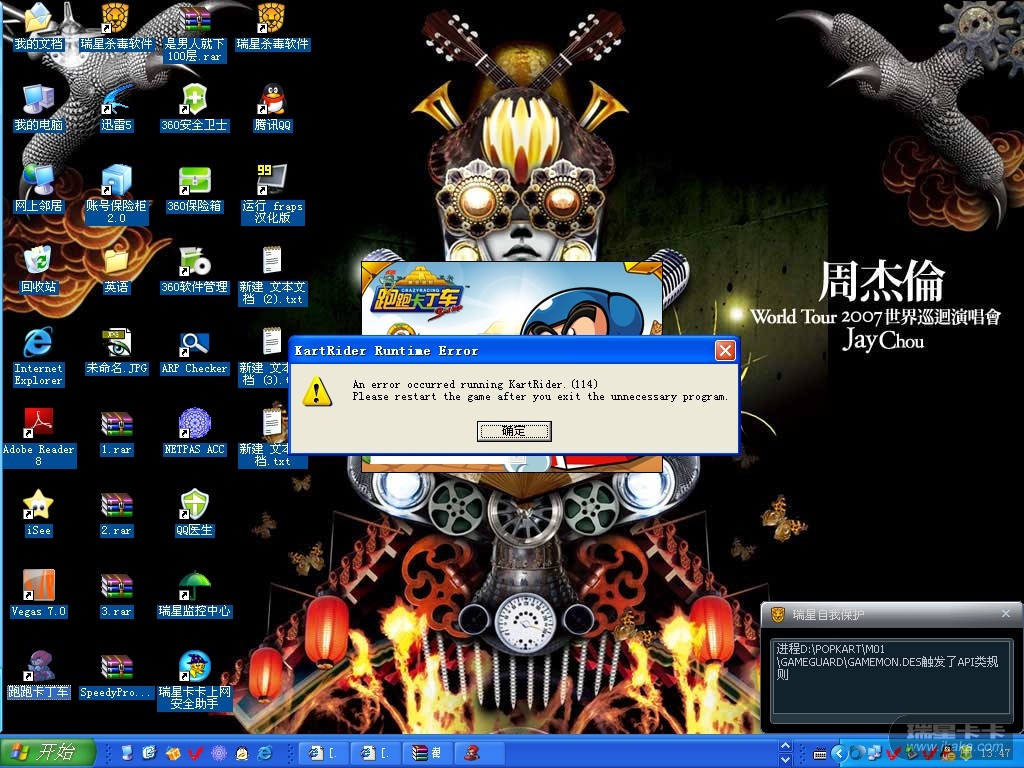Switch to the first Internet Explorer taskbar window
Viewport: 1024px width, 768px height.
[325, 753]
